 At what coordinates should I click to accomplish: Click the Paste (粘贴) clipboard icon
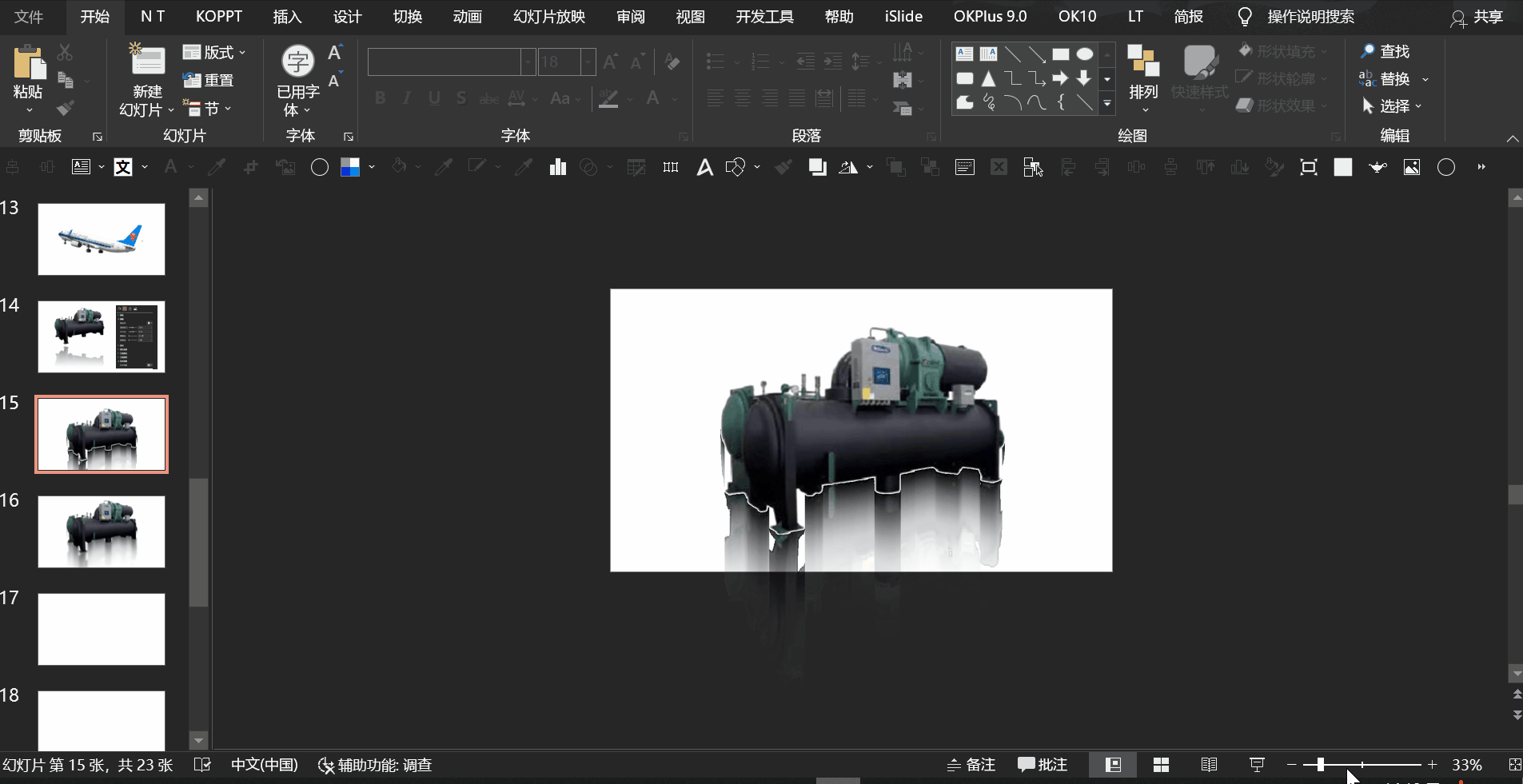(x=28, y=63)
